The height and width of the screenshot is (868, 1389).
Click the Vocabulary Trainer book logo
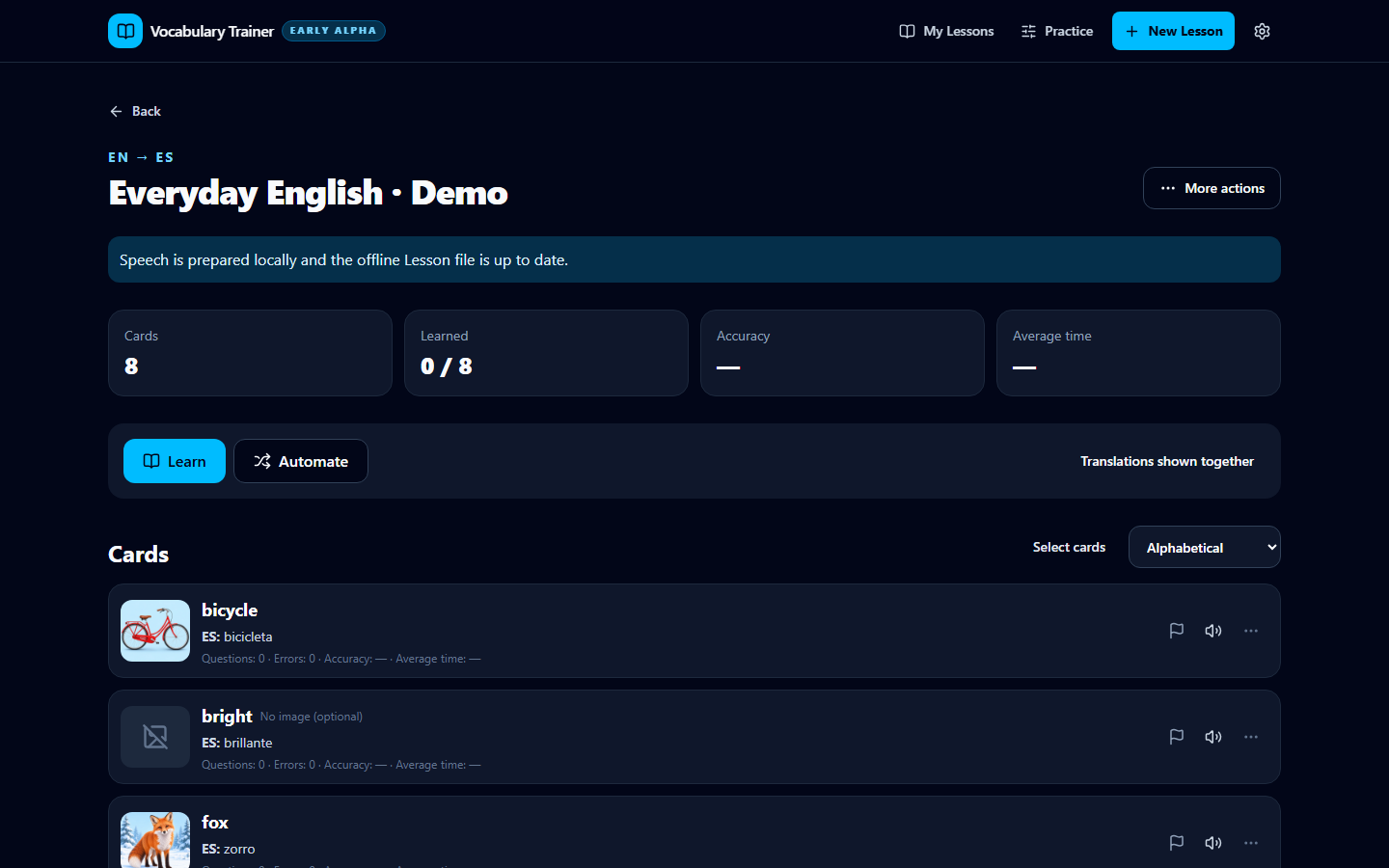coord(125,31)
